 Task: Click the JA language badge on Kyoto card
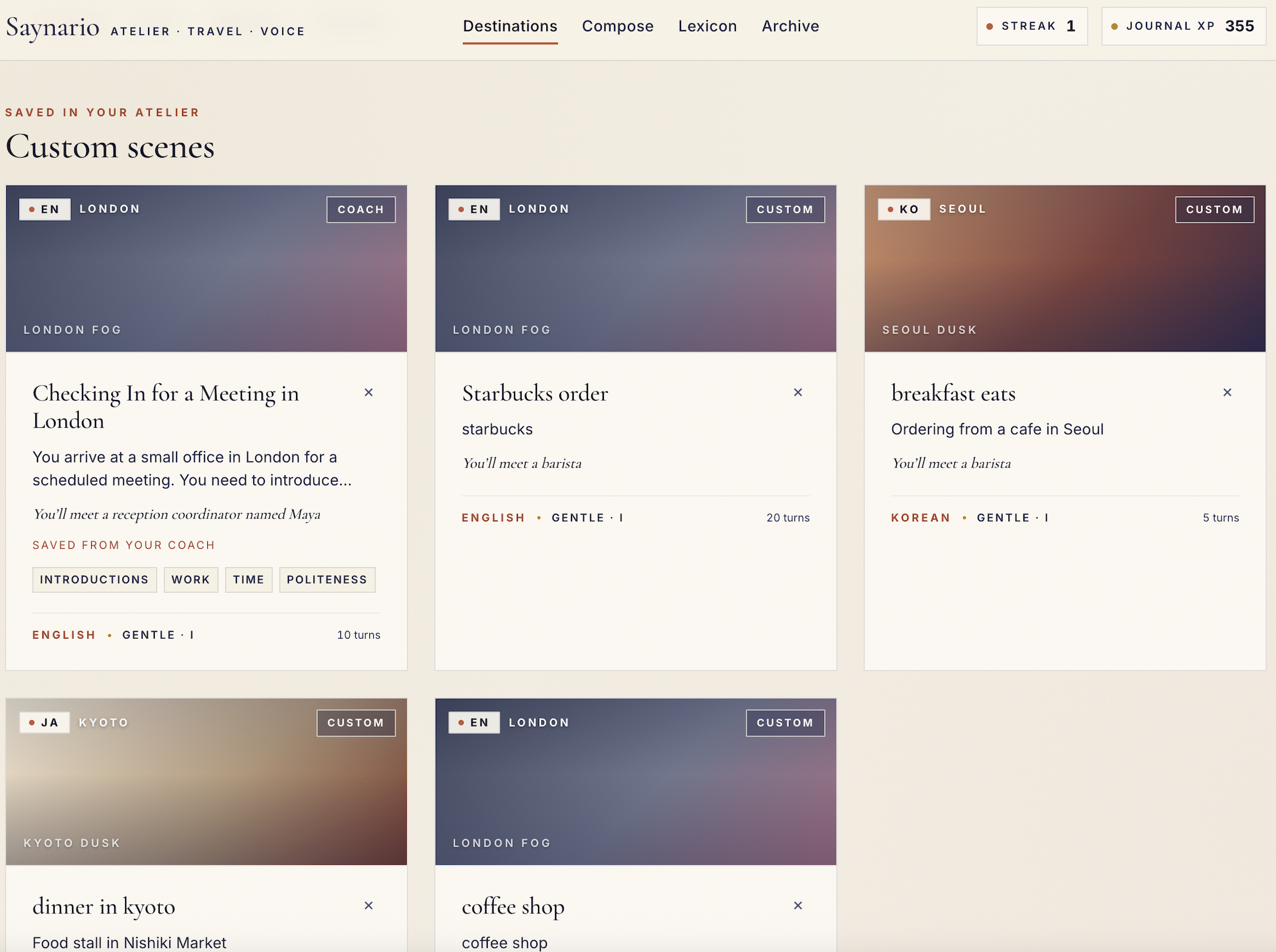pos(44,722)
